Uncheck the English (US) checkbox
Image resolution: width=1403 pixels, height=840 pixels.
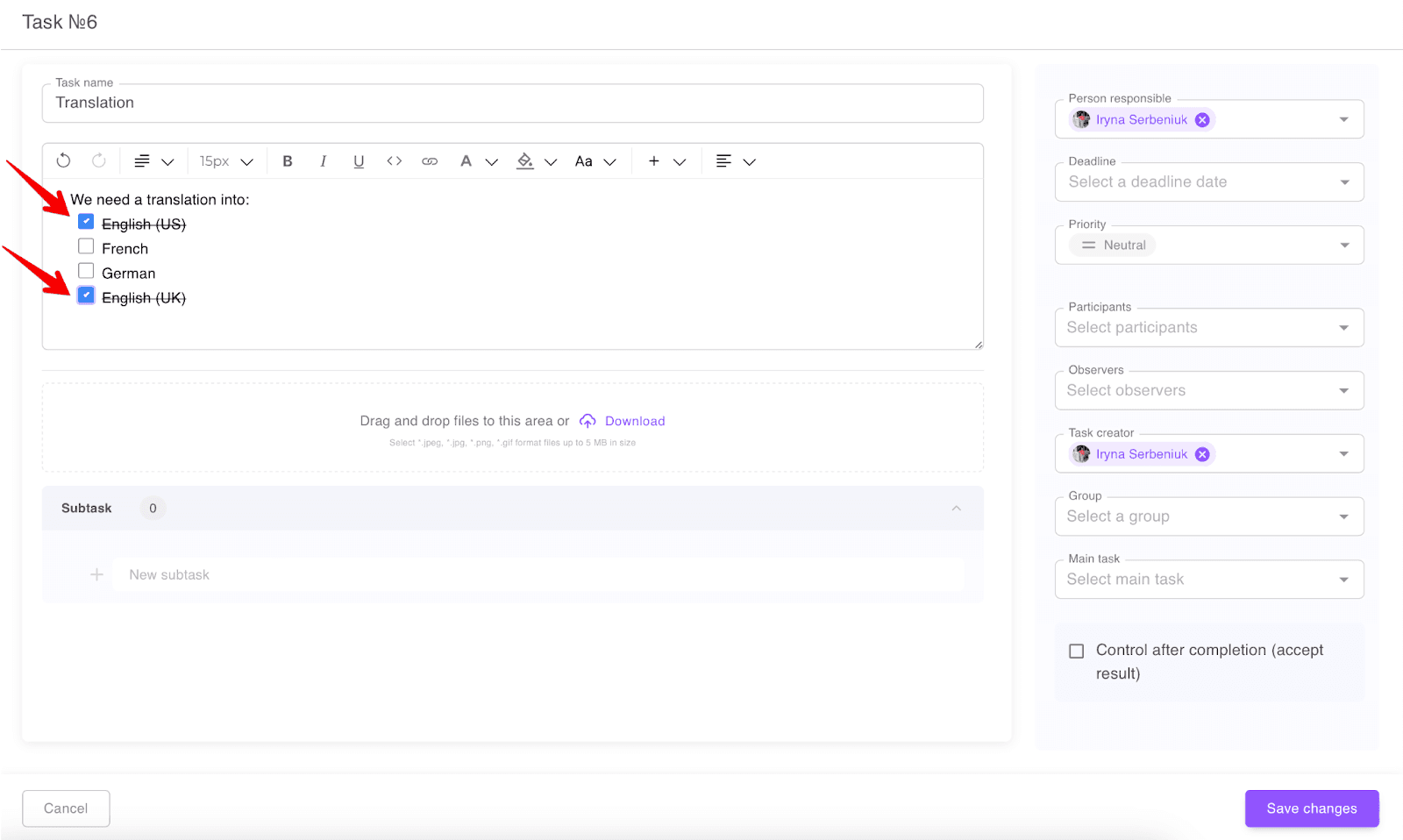(x=86, y=222)
